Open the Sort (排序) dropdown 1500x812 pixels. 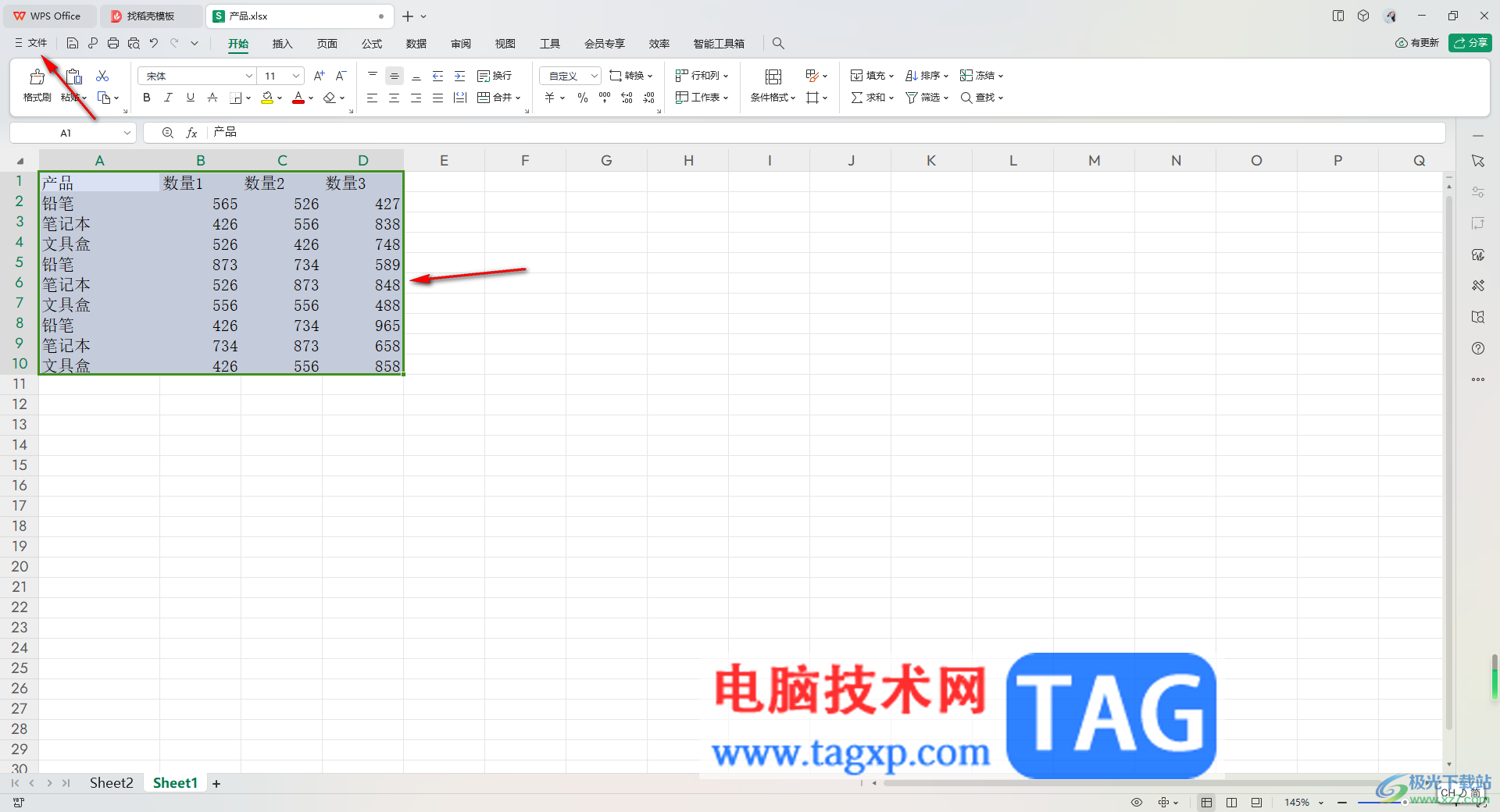click(927, 76)
